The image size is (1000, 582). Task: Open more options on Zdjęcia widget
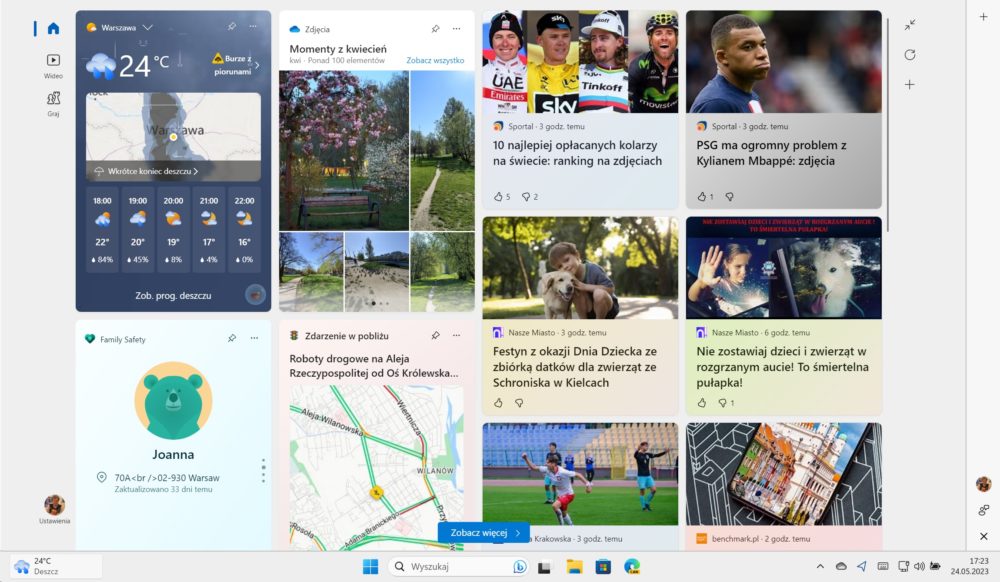pyautogui.click(x=457, y=29)
